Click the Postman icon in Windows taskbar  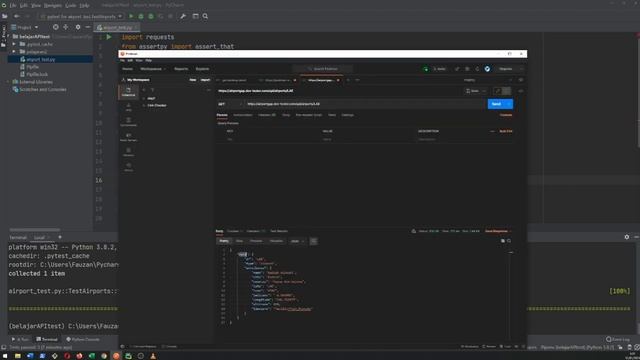116,356
